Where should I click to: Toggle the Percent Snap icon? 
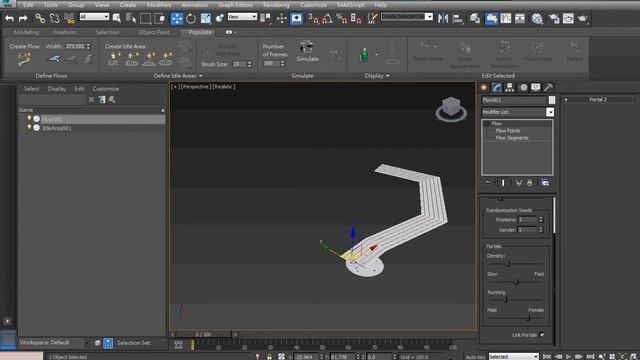point(342,18)
